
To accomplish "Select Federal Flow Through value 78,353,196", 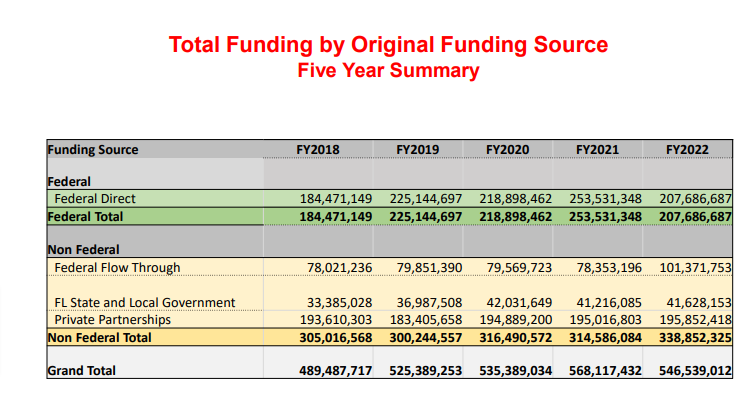I will [609, 267].
